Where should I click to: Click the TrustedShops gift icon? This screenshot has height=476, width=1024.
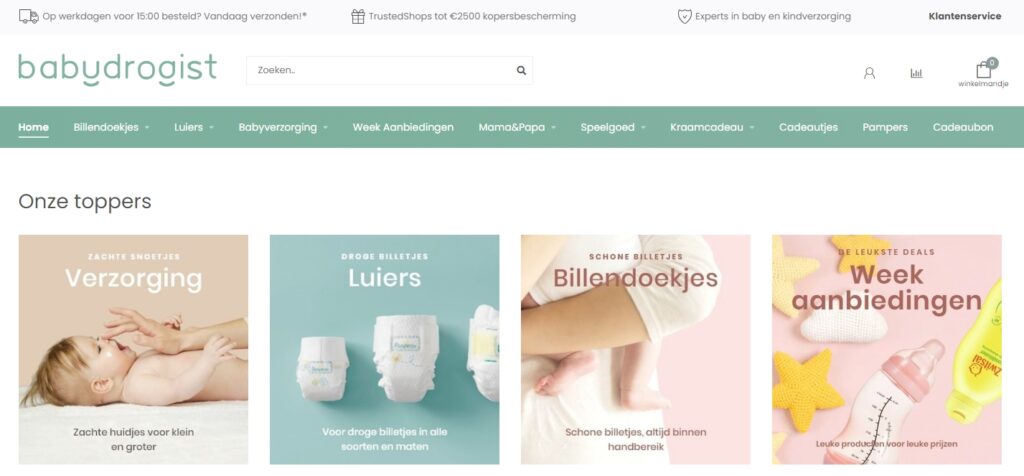358,16
